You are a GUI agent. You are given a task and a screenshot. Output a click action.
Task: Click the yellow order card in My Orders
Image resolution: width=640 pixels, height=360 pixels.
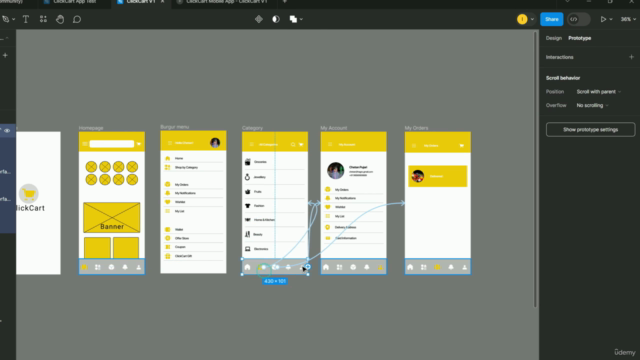click(x=438, y=176)
